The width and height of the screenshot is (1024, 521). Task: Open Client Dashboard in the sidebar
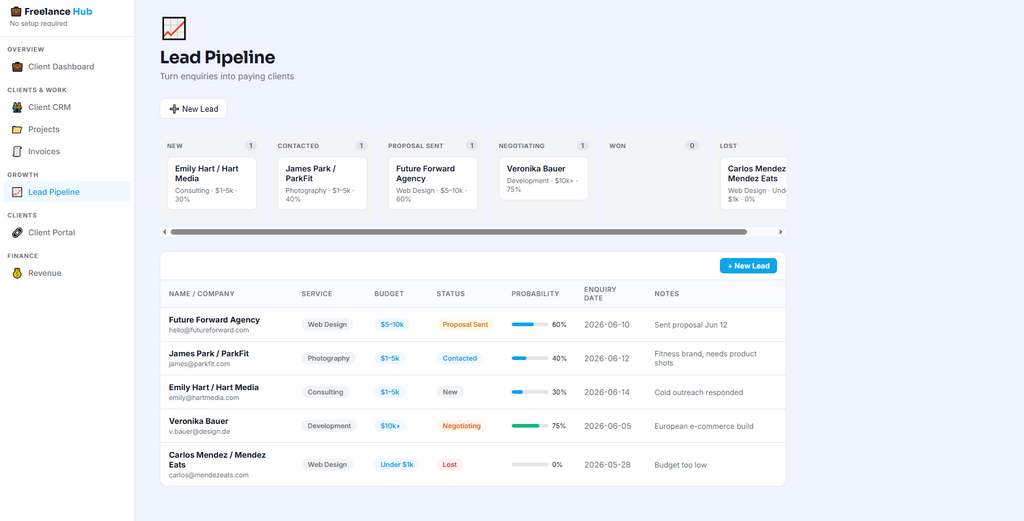pyautogui.click(x=67, y=67)
